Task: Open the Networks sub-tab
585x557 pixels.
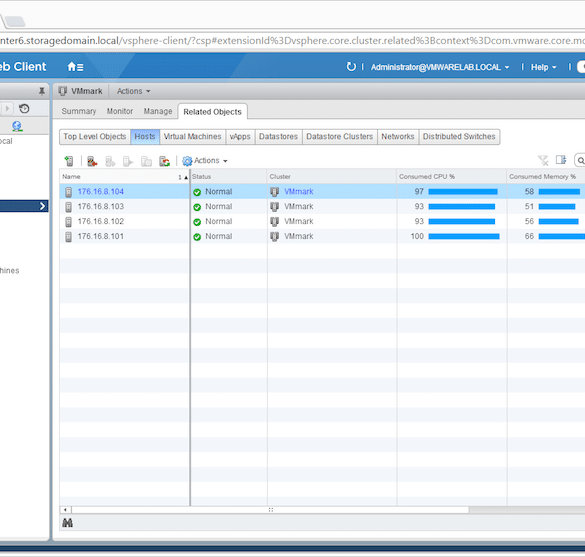Action: (x=398, y=137)
